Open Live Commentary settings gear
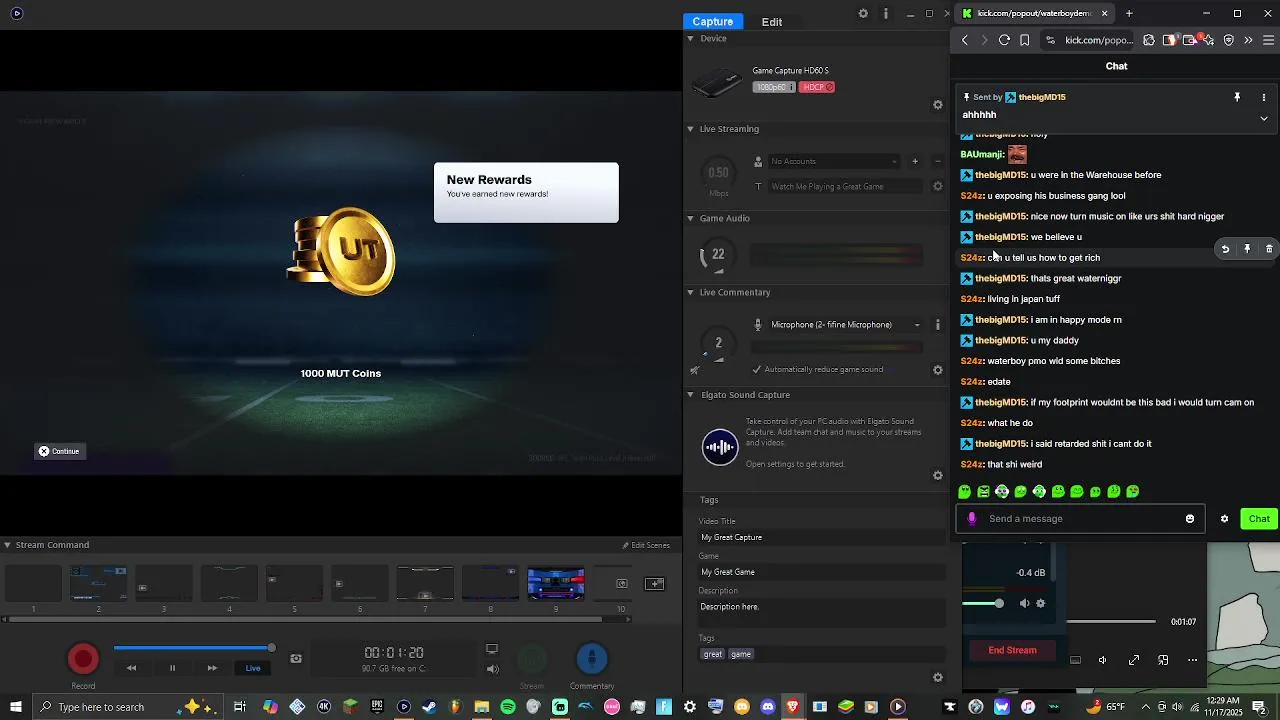 click(938, 370)
